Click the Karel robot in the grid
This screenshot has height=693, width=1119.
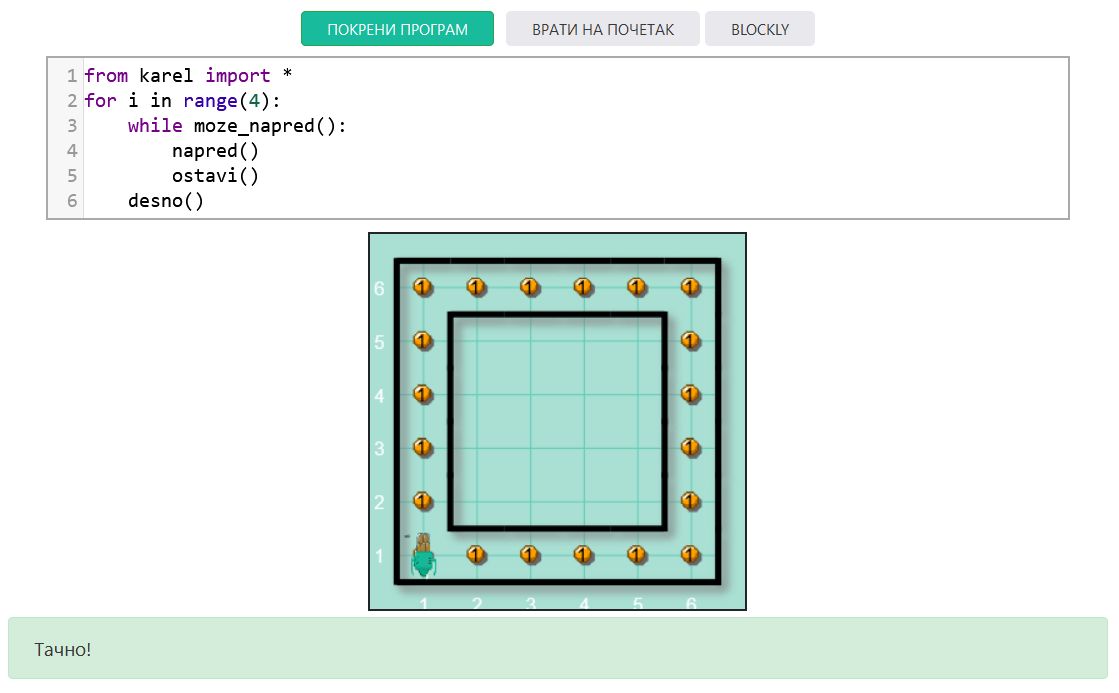click(x=423, y=556)
